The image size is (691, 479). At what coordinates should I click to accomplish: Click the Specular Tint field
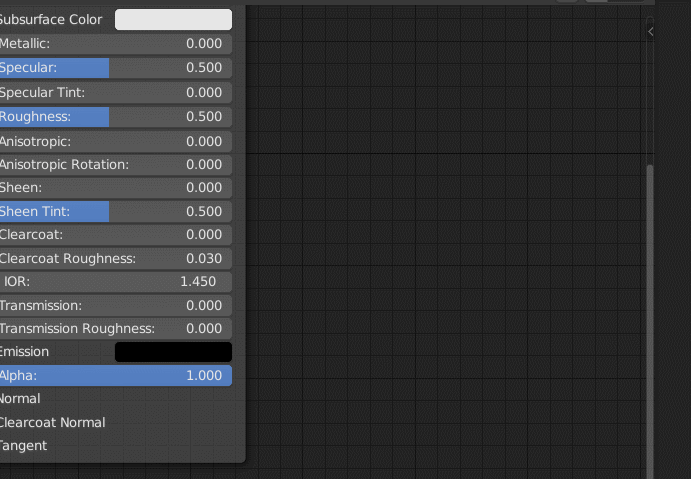[x=116, y=93]
